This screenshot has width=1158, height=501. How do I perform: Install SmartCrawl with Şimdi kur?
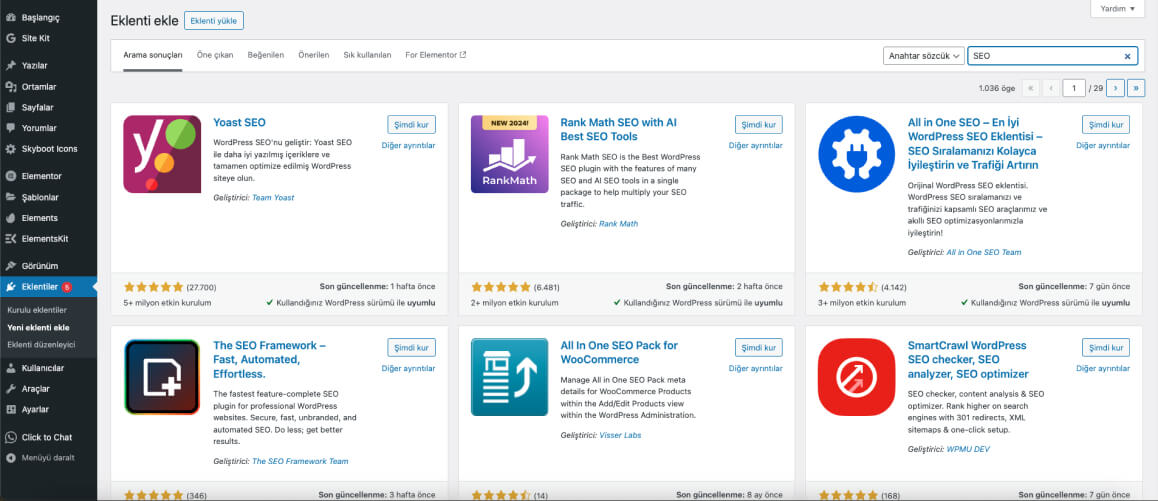1106,347
